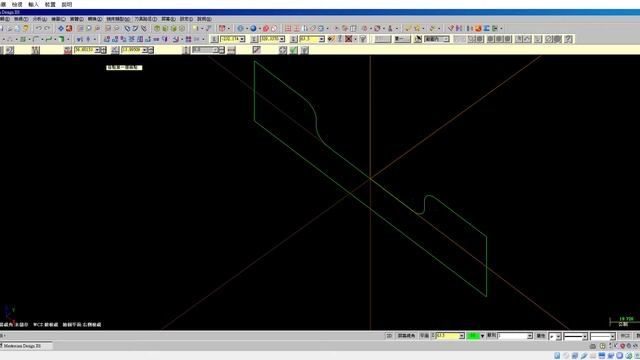This screenshot has width=640, height=360.
Task: Toggle the multi-line icon in ribbon bar
Action: coord(36,50)
